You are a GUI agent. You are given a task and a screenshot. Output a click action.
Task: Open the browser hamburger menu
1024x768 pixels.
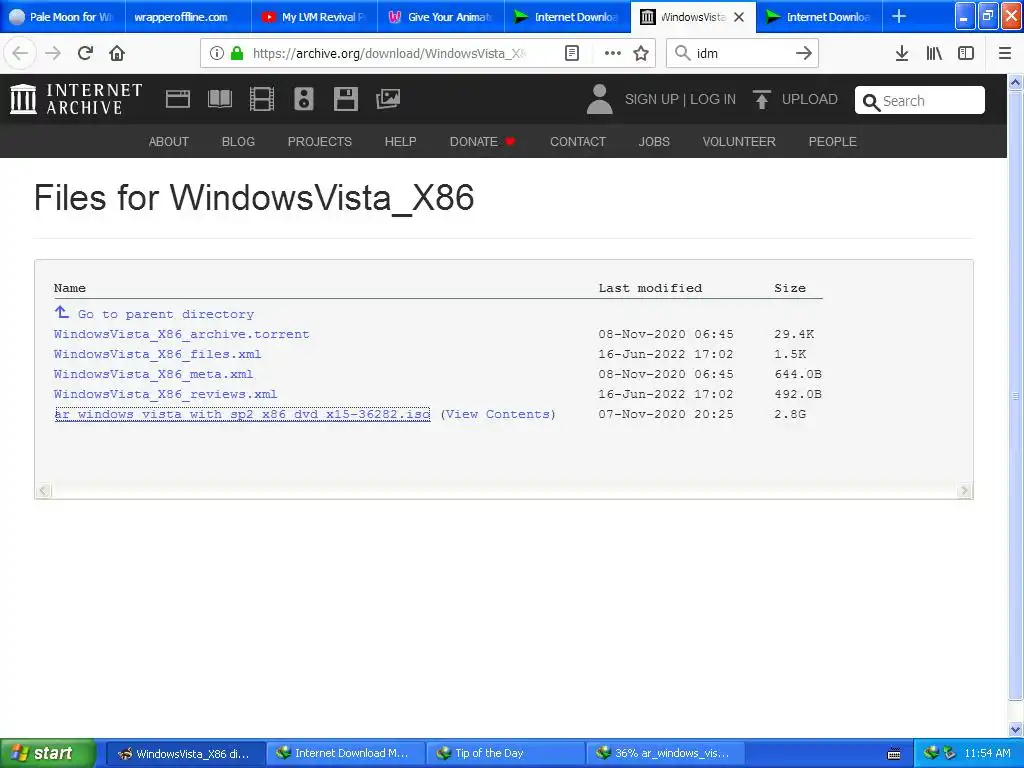click(x=1005, y=54)
